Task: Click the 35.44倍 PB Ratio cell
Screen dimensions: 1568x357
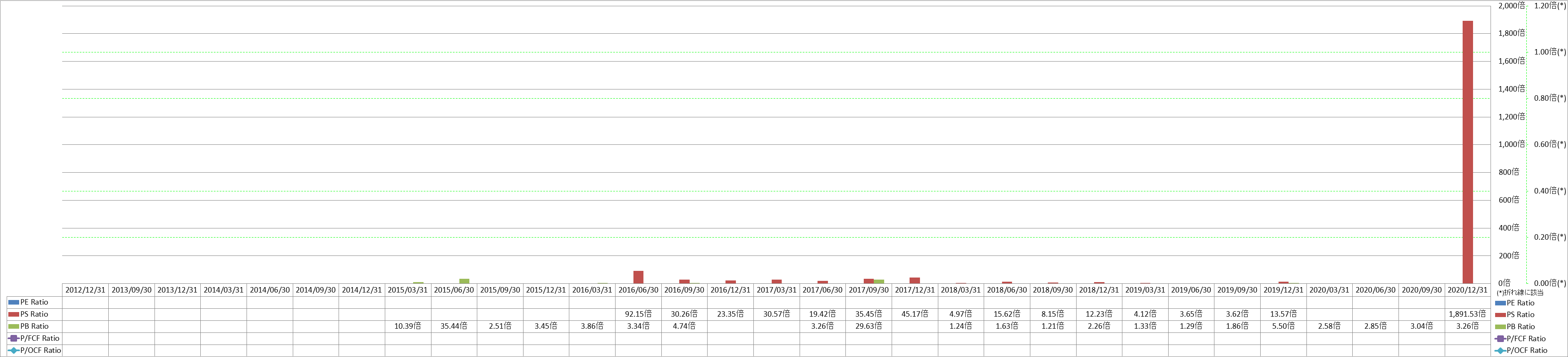Action: click(454, 327)
